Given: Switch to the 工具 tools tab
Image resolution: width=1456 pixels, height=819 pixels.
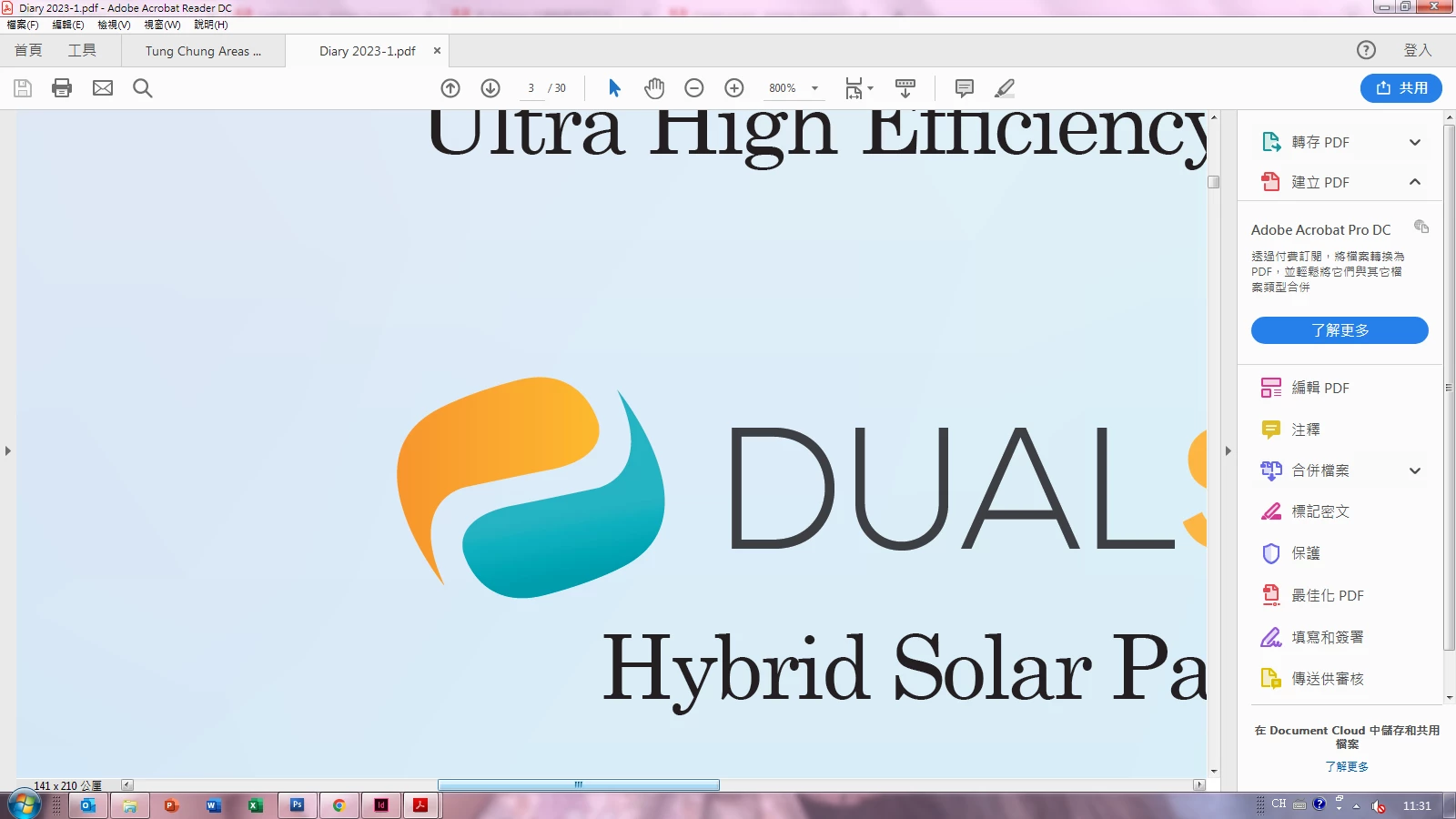Looking at the screenshot, I should point(82,50).
